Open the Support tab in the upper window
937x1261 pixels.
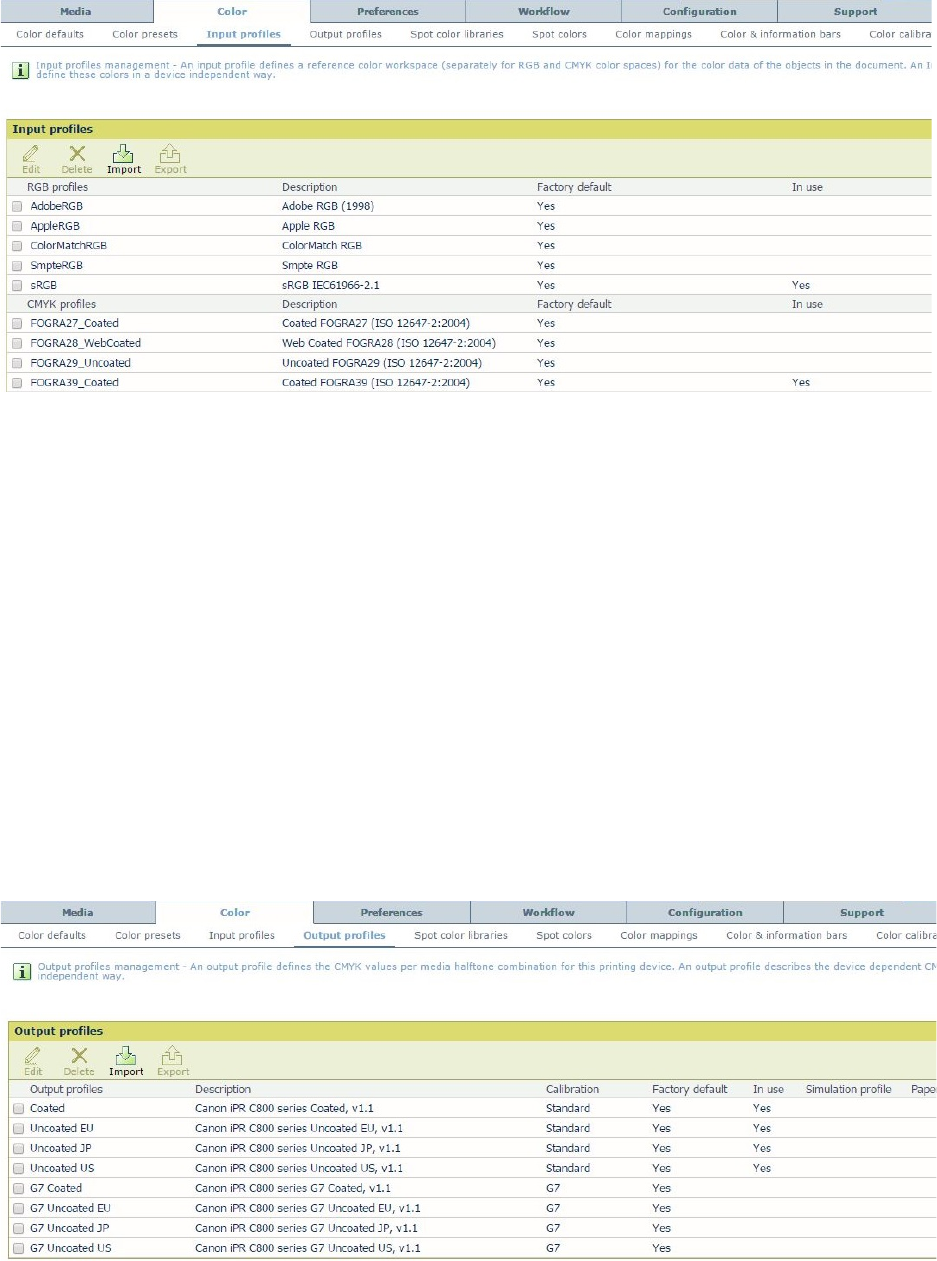click(x=856, y=12)
